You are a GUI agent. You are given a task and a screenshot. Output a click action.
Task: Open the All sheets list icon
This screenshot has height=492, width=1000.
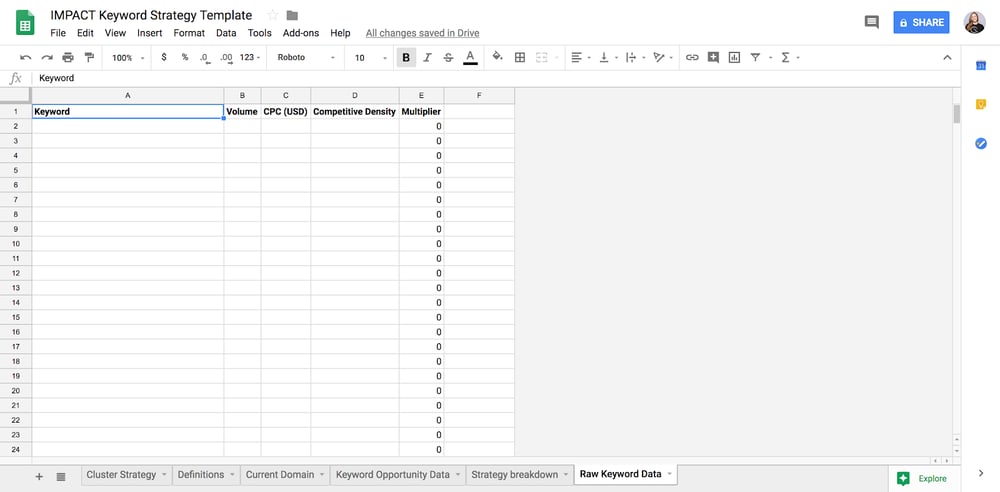(61, 476)
